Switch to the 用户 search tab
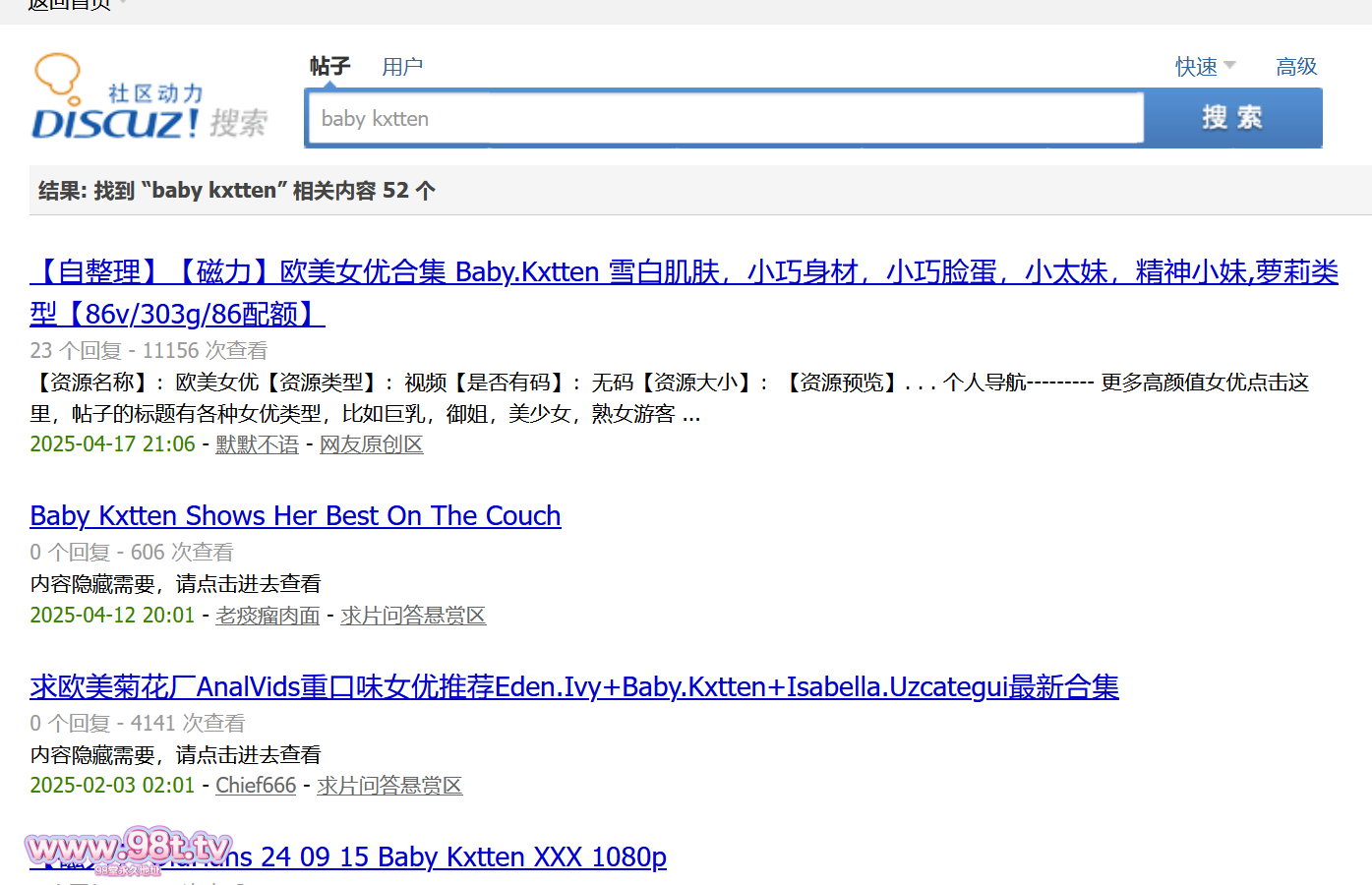Image resolution: width=1372 pixels, height=885 pixels. pyautogui.click(x=402, y=67)
